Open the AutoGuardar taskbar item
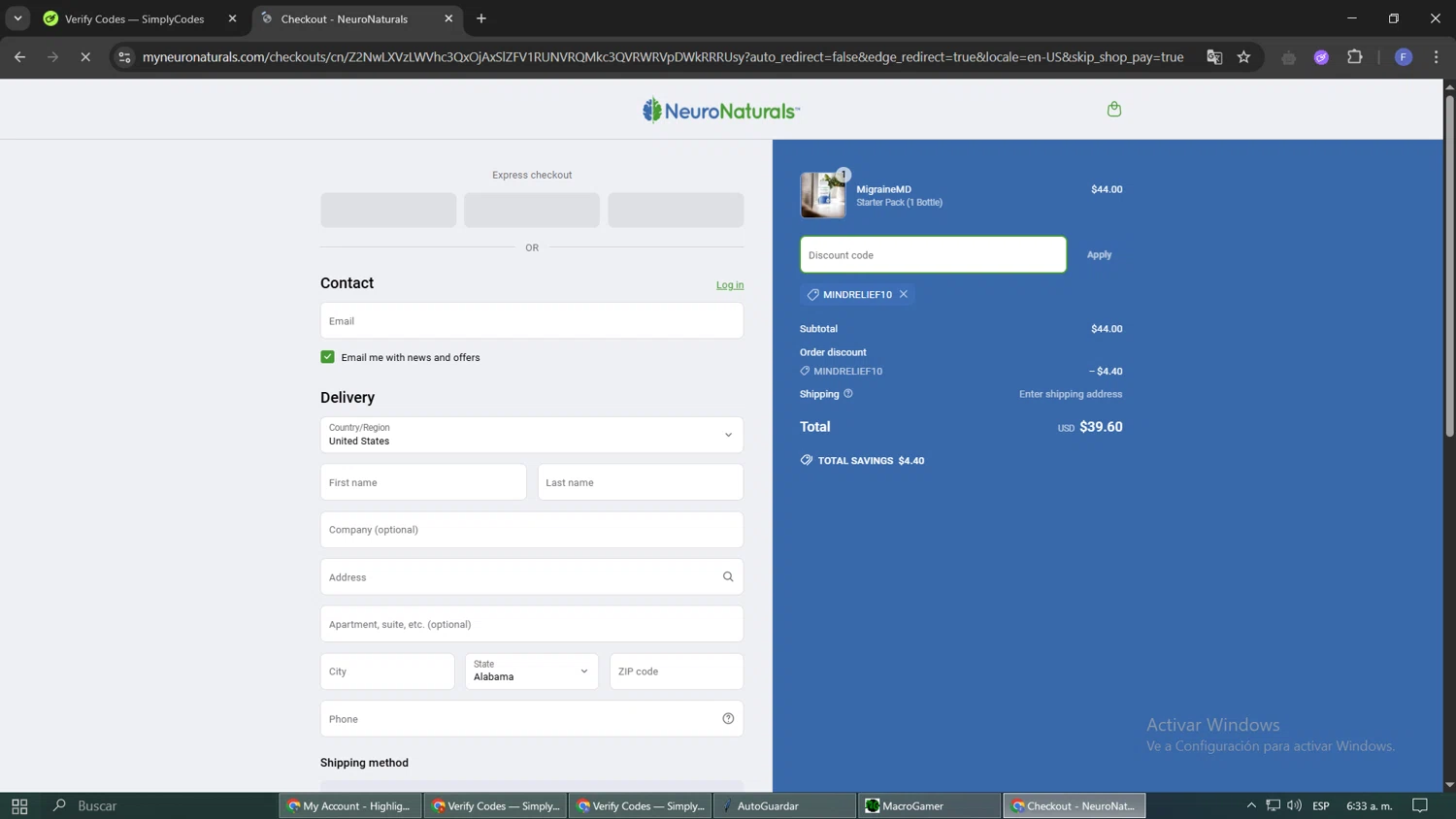Viewport: 1456px width, 819px height. point(784,805)
